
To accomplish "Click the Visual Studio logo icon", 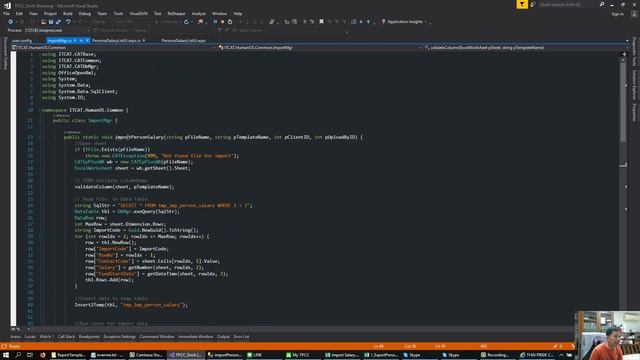I will coord(7,5).
